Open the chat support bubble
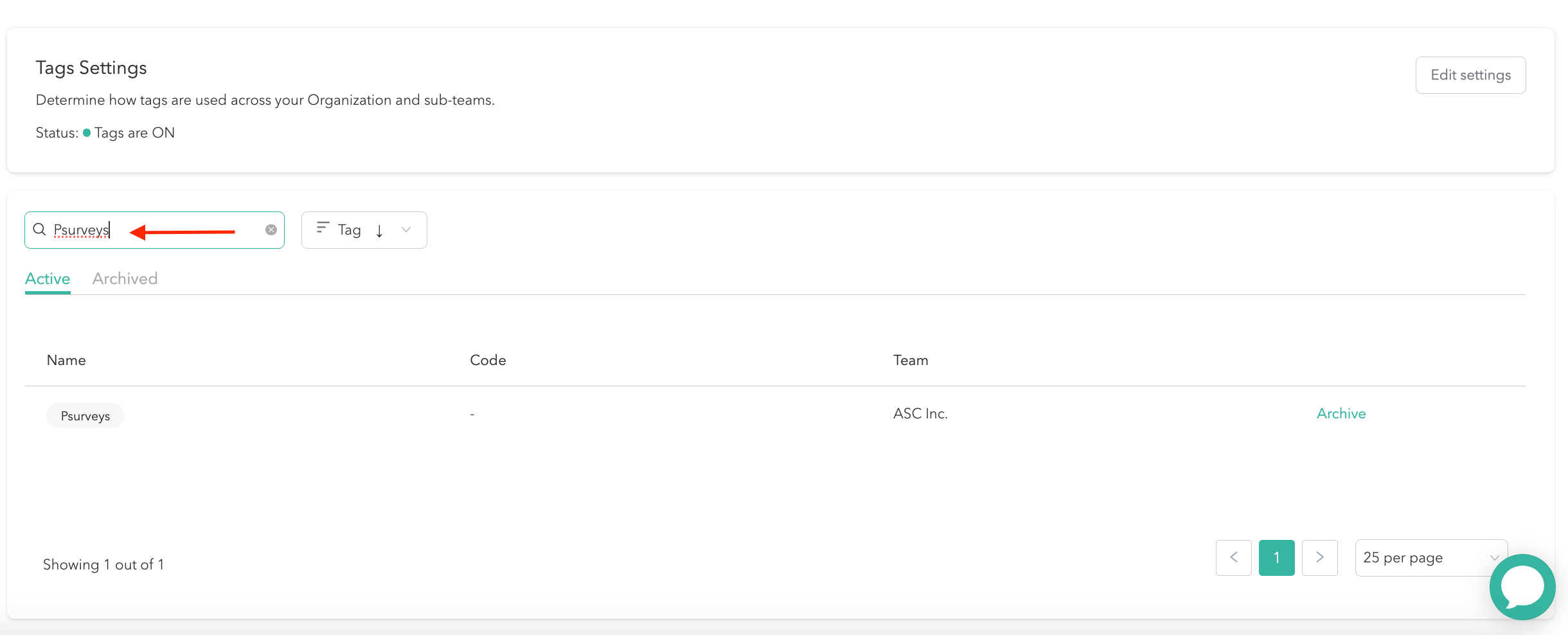1568x635 pixels. pos(1522,586)
